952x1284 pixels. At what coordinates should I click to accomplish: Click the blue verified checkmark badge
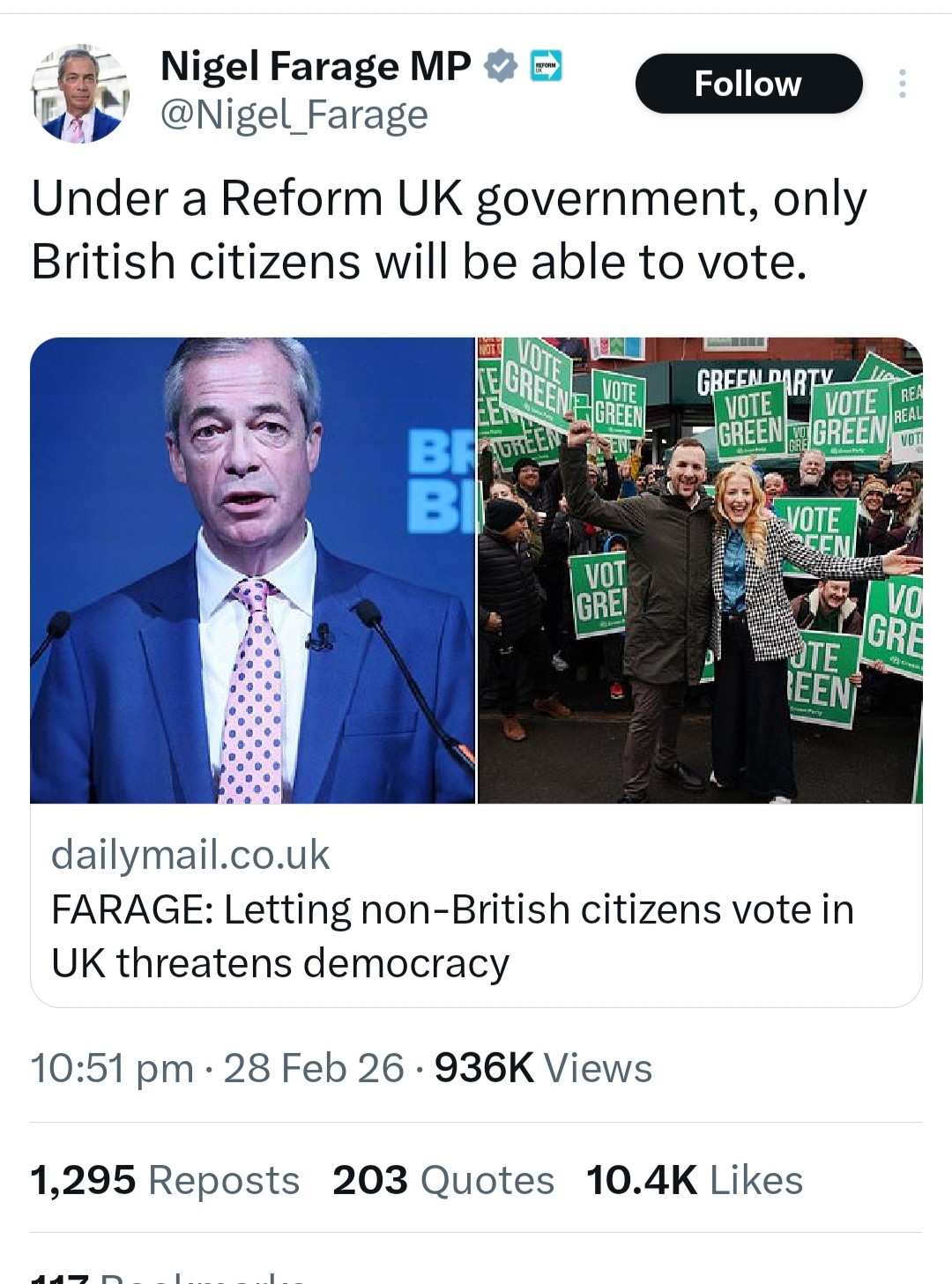(500, 66)
